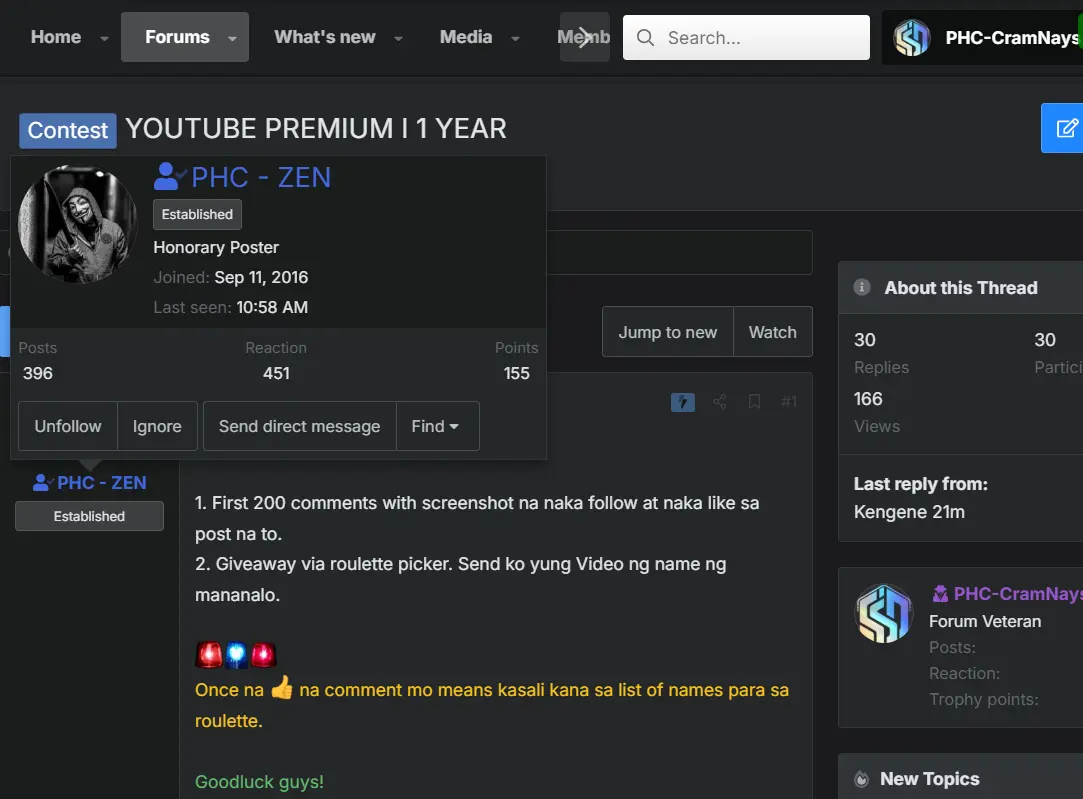This screenshot has height=799, width=1083.
Task: Expand the Forums dropdown arrow
Action: [232, 39]
